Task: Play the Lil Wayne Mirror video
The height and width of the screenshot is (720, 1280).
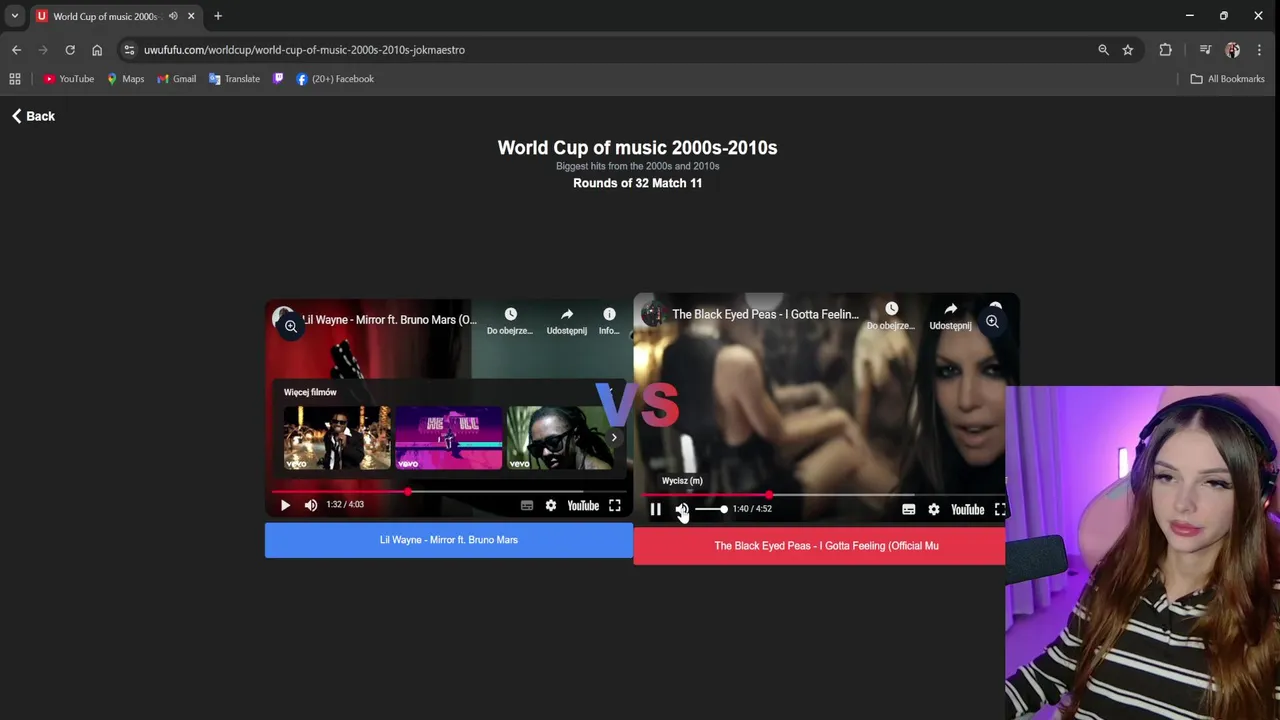Action: tap(285, 505)
